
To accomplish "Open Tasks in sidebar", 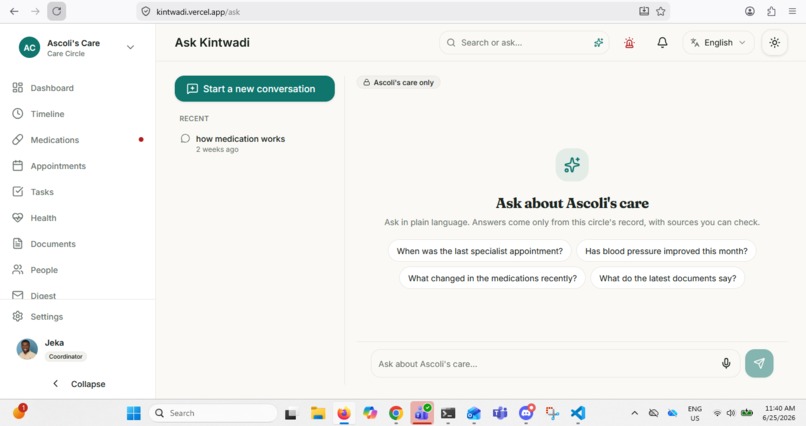I will [77, 192].
